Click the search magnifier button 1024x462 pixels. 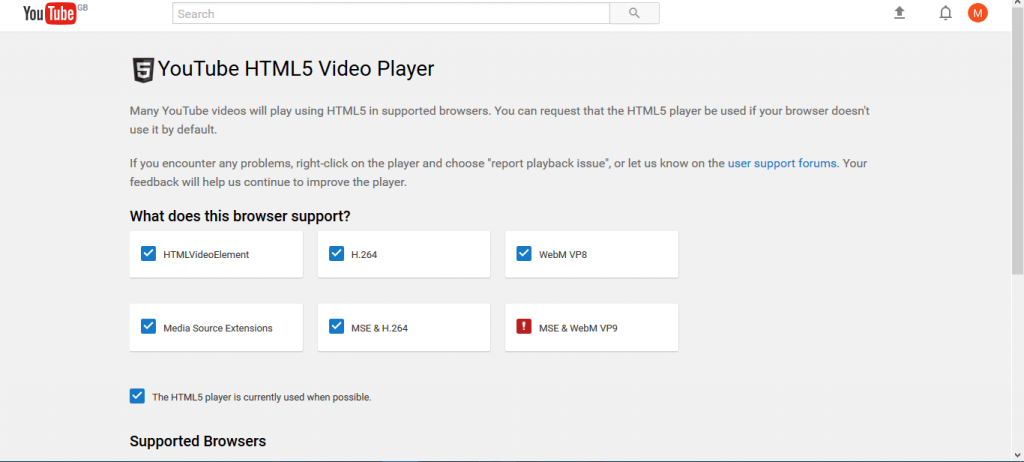[634, 13]
